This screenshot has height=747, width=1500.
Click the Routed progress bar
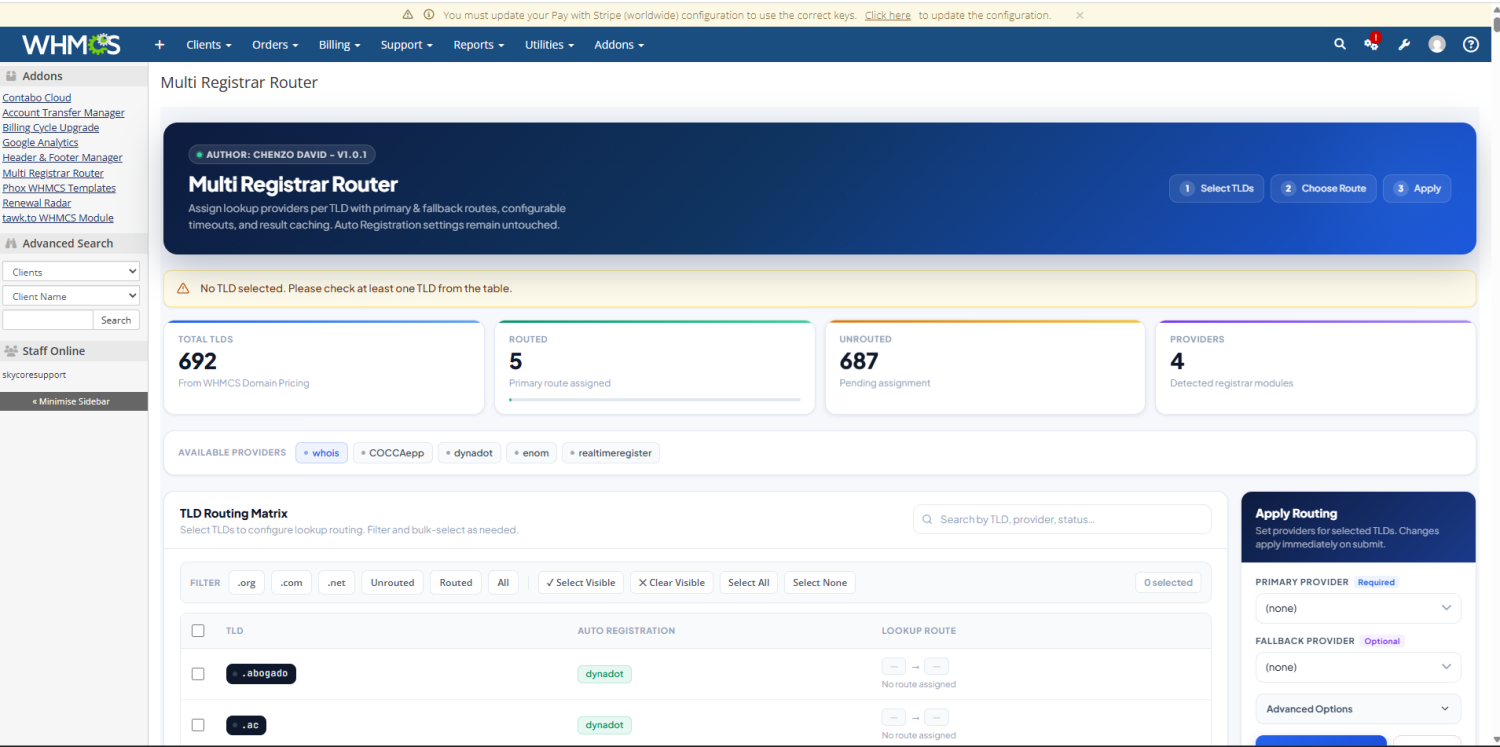(654, 400)
